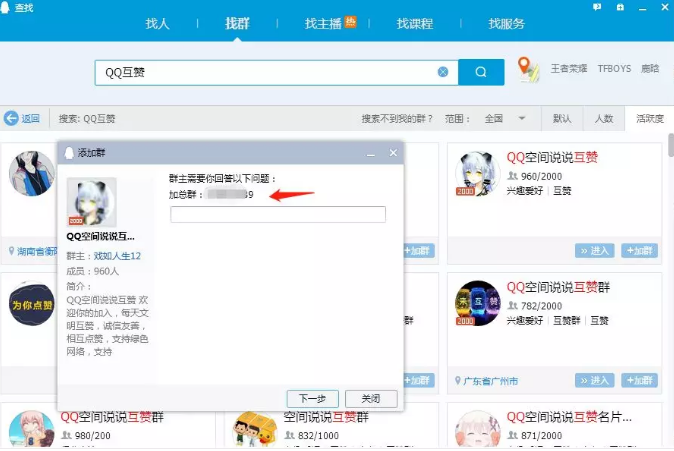Click avatar of the 782/2000 group

[477, 305]
